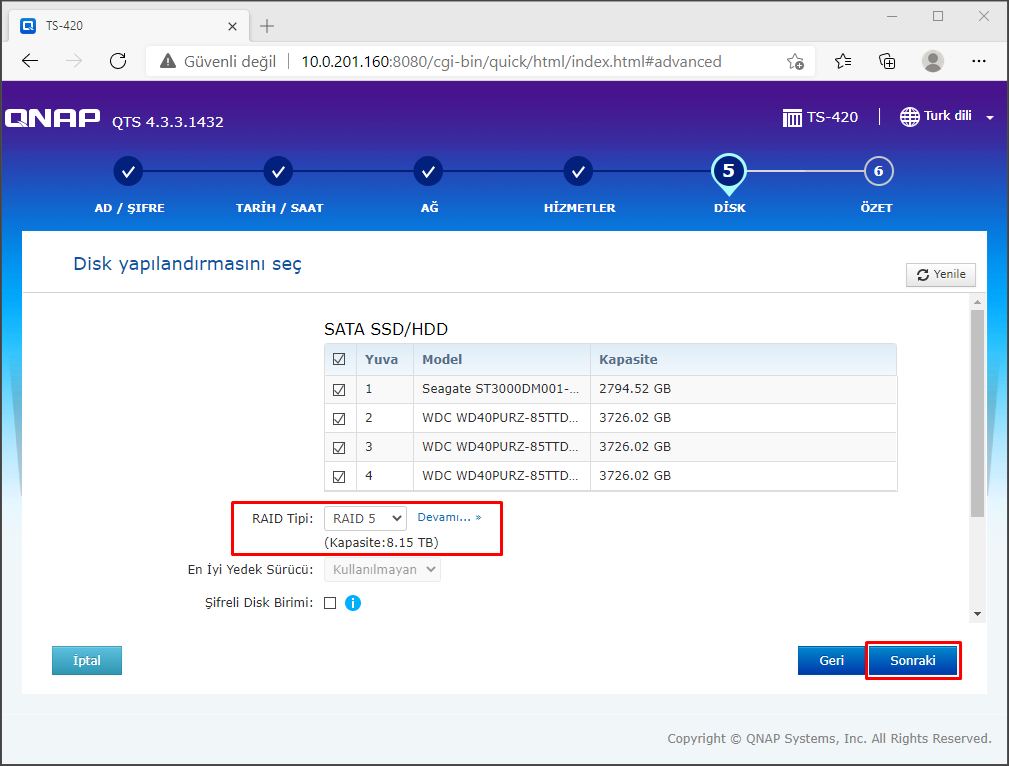Uncheck the Seagate disk in slot 1
This screenshot has height=766, width=1009.
point(339,389)
